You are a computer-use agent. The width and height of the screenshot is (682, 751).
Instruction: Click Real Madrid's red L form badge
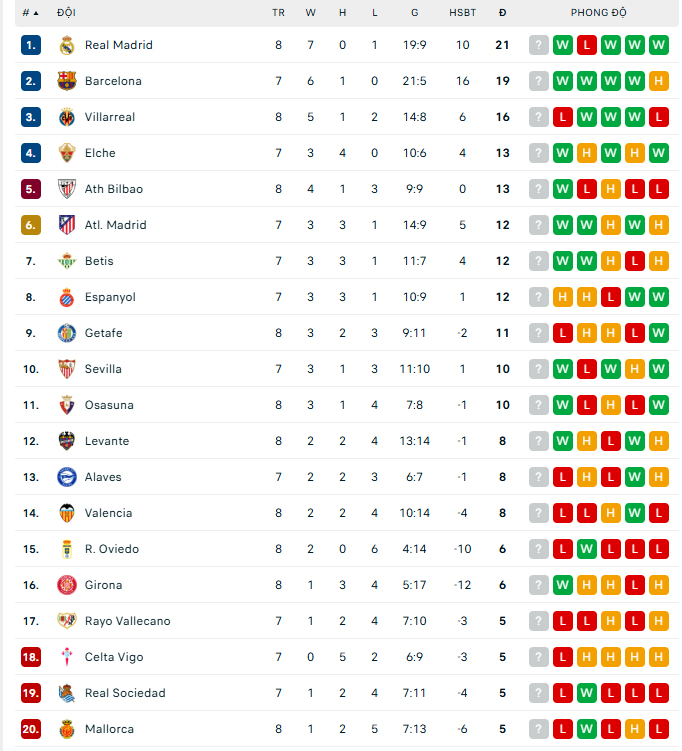click(587, 45)
